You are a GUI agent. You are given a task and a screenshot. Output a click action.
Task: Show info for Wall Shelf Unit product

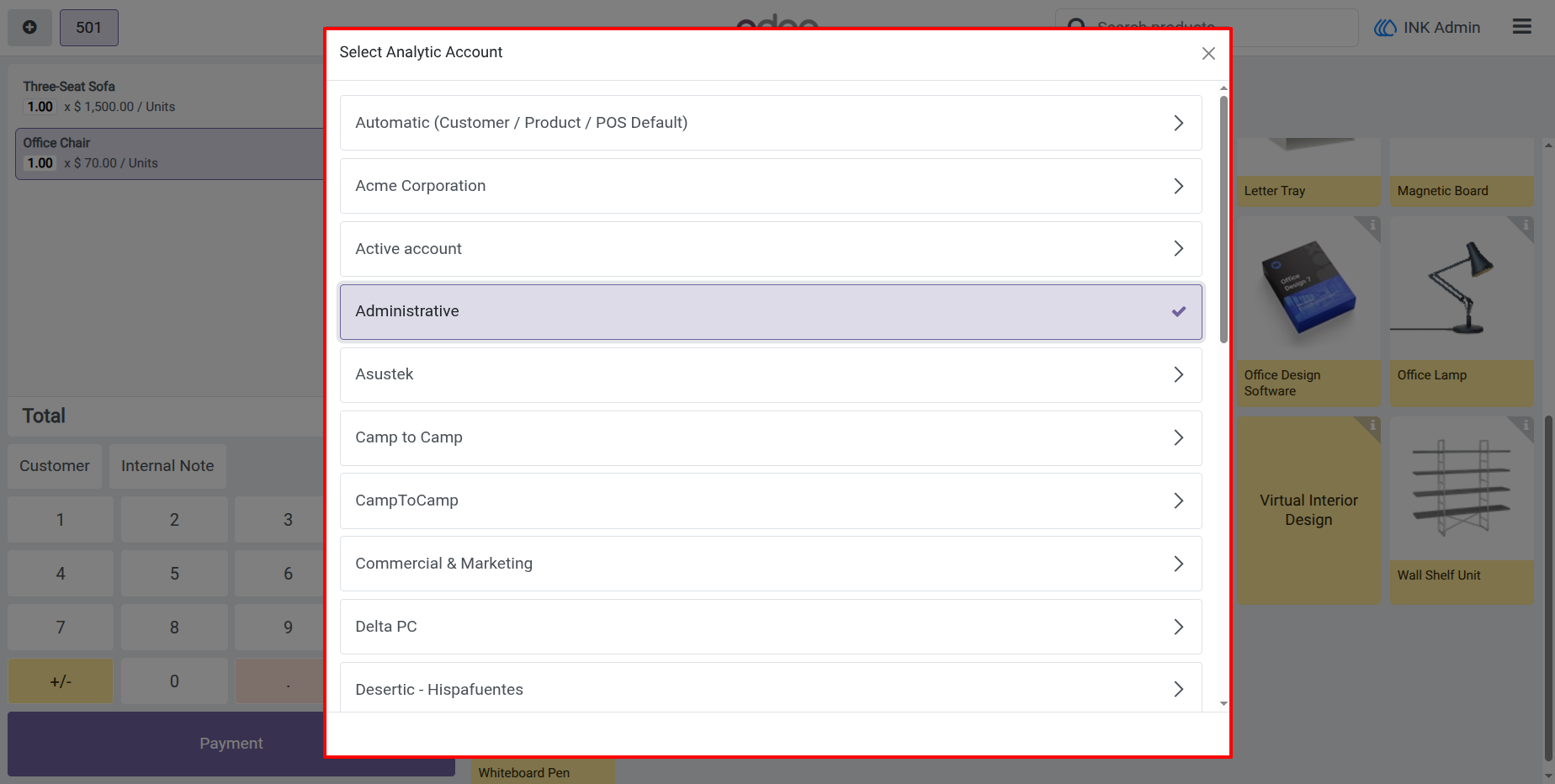point(1525,426)
